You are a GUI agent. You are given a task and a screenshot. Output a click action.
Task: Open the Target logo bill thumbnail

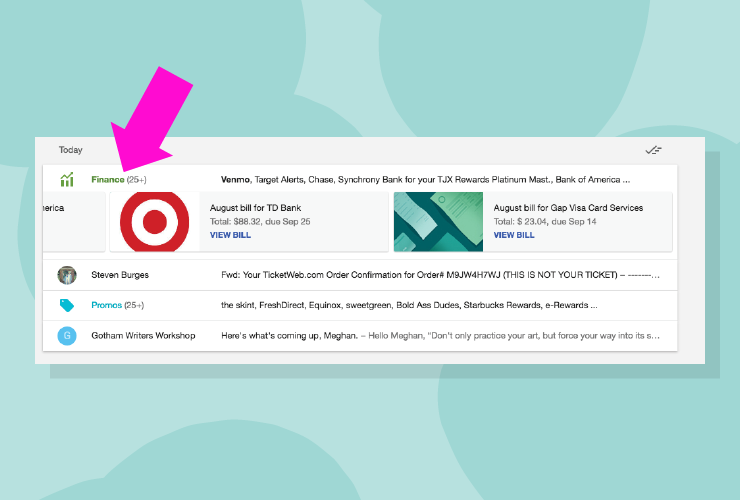click(x=155, y=221)
